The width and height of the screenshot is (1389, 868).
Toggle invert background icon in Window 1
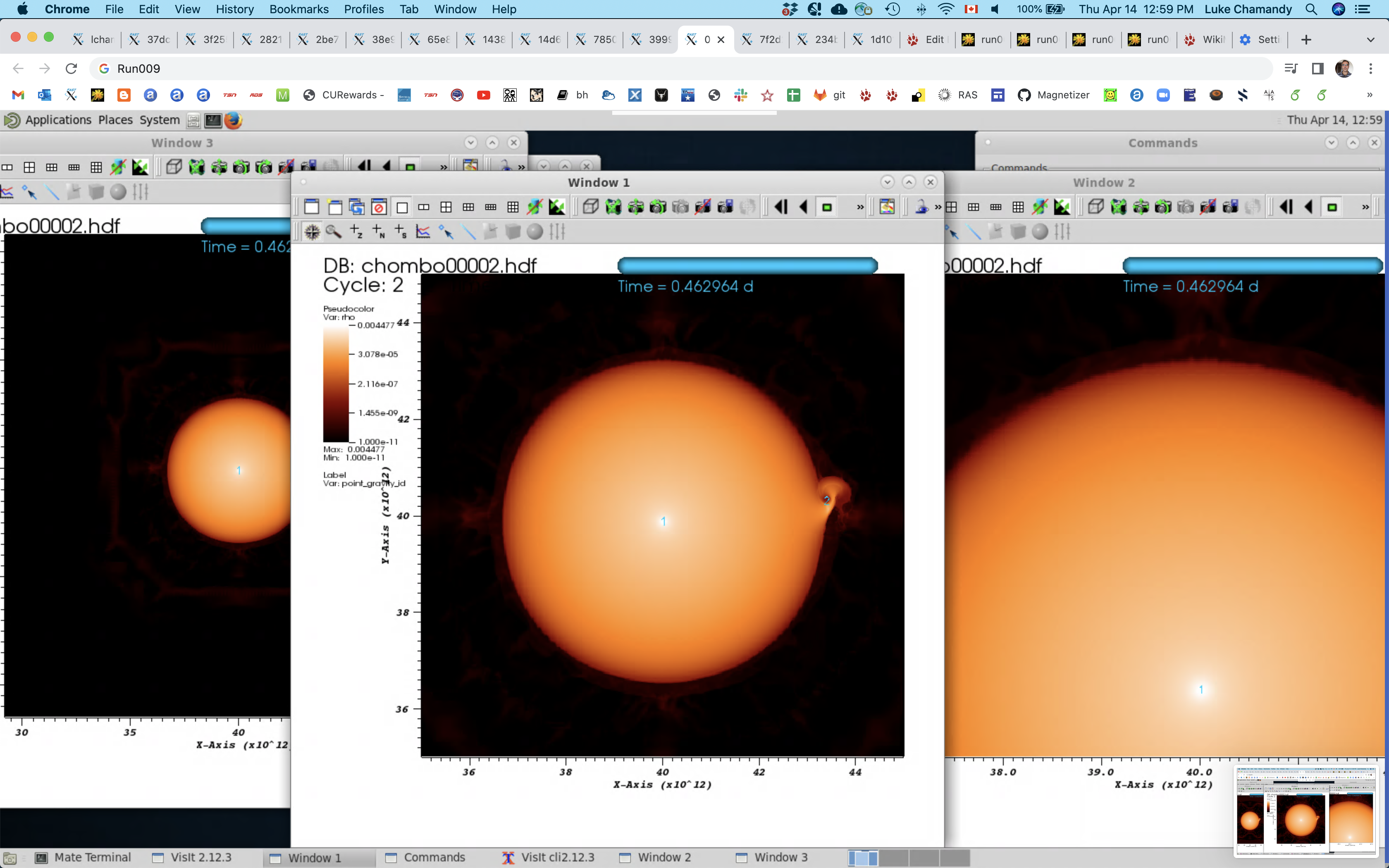click(557, 207)
